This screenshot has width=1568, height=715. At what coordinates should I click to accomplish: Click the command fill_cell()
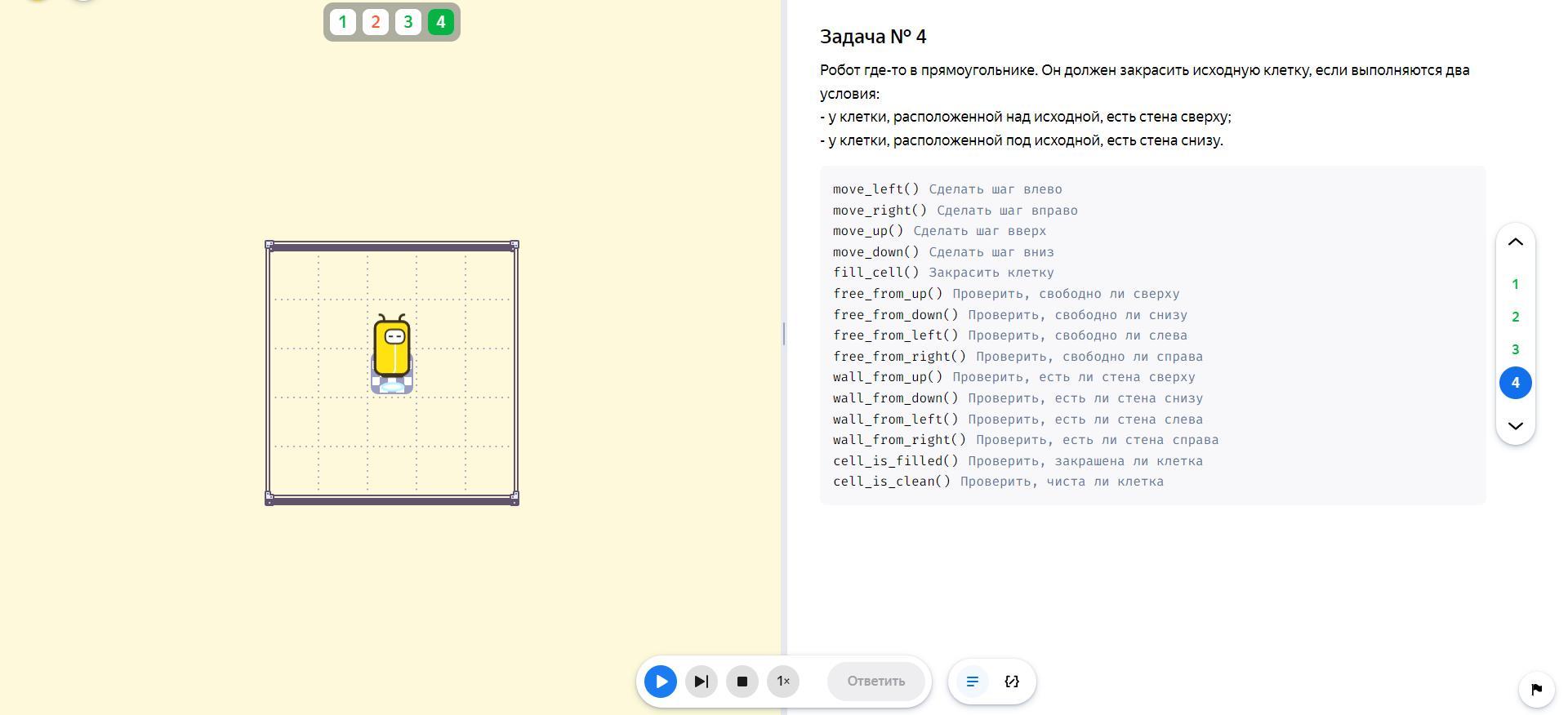coord(876,273)
